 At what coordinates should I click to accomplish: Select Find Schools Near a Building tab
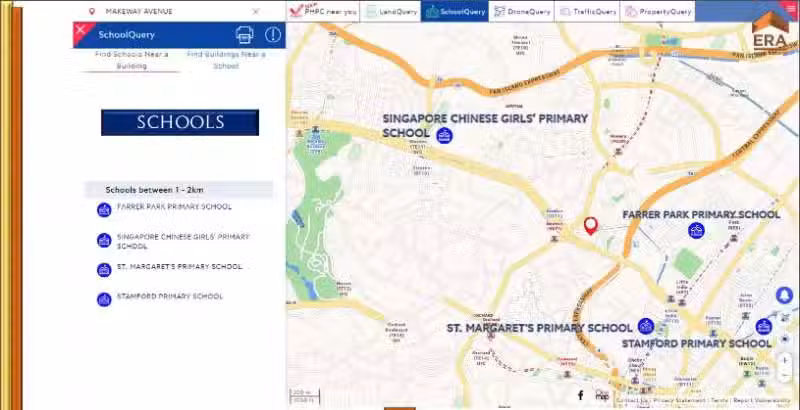click(131, 60)
